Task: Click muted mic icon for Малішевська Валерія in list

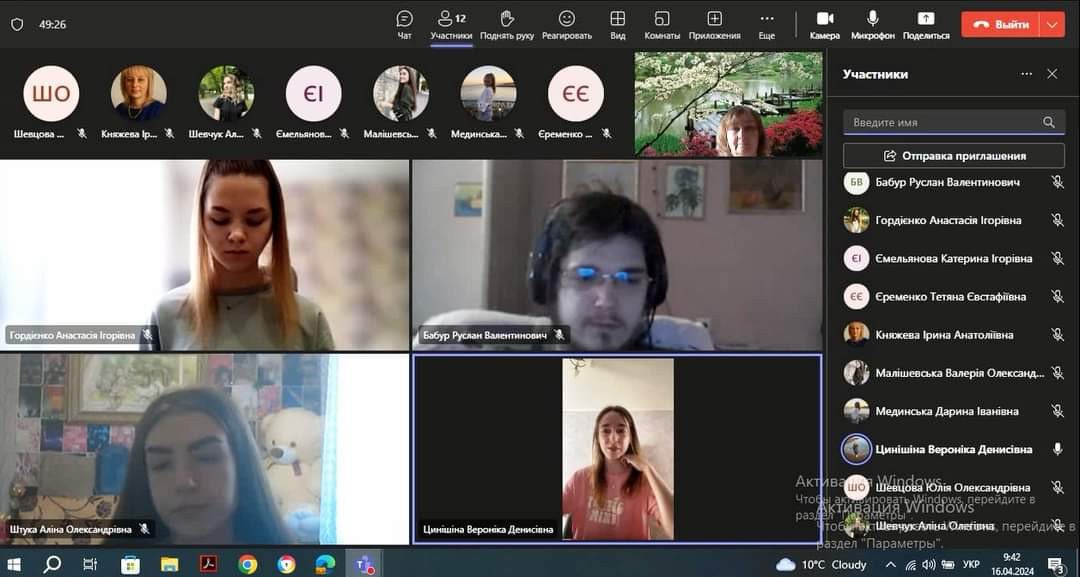Action: tap(1057, 373)
